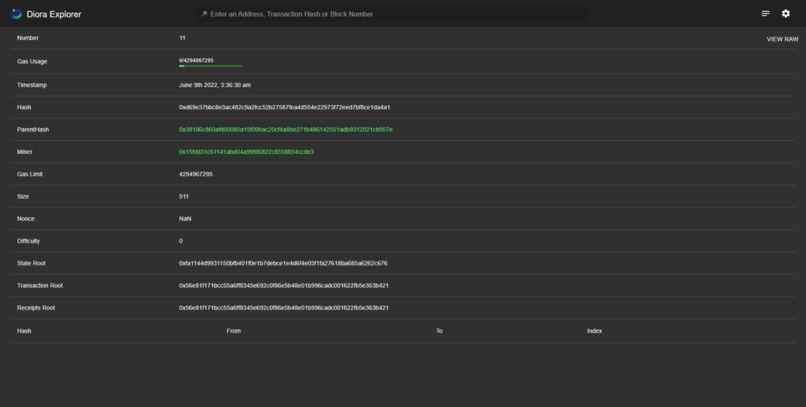Select the block number value 11
Image resolution: width=806 pixels, height=407 pixels.
pyautogui.click(x=182, y=38)
